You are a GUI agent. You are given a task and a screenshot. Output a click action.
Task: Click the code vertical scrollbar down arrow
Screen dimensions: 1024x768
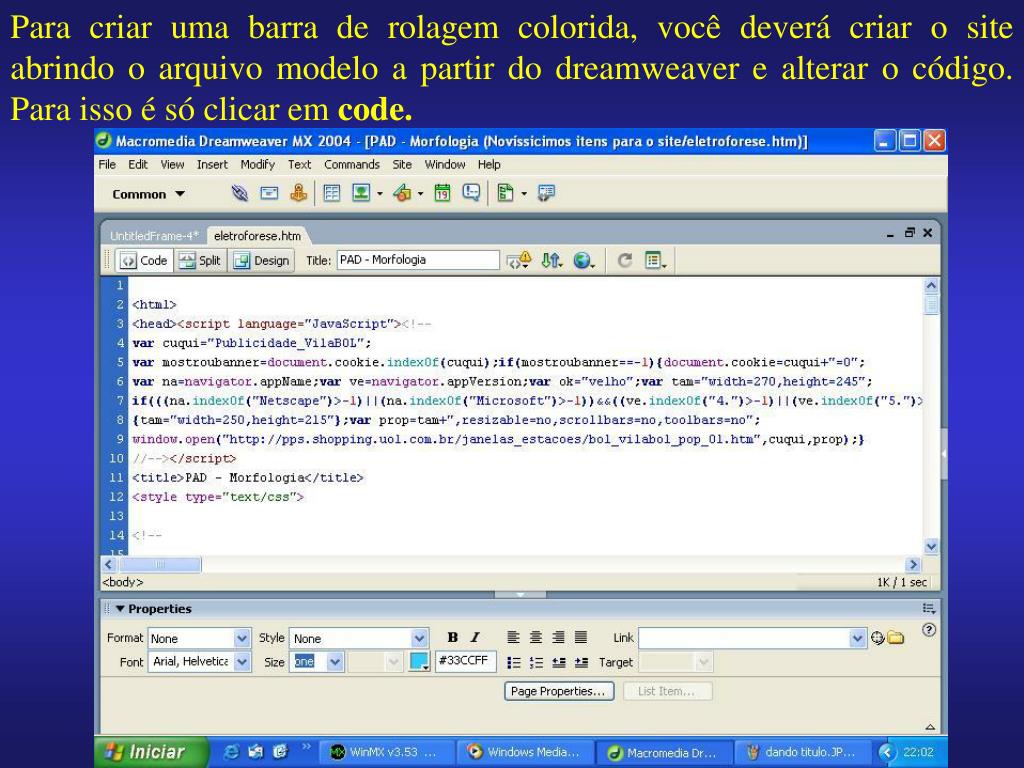point(931,547)
